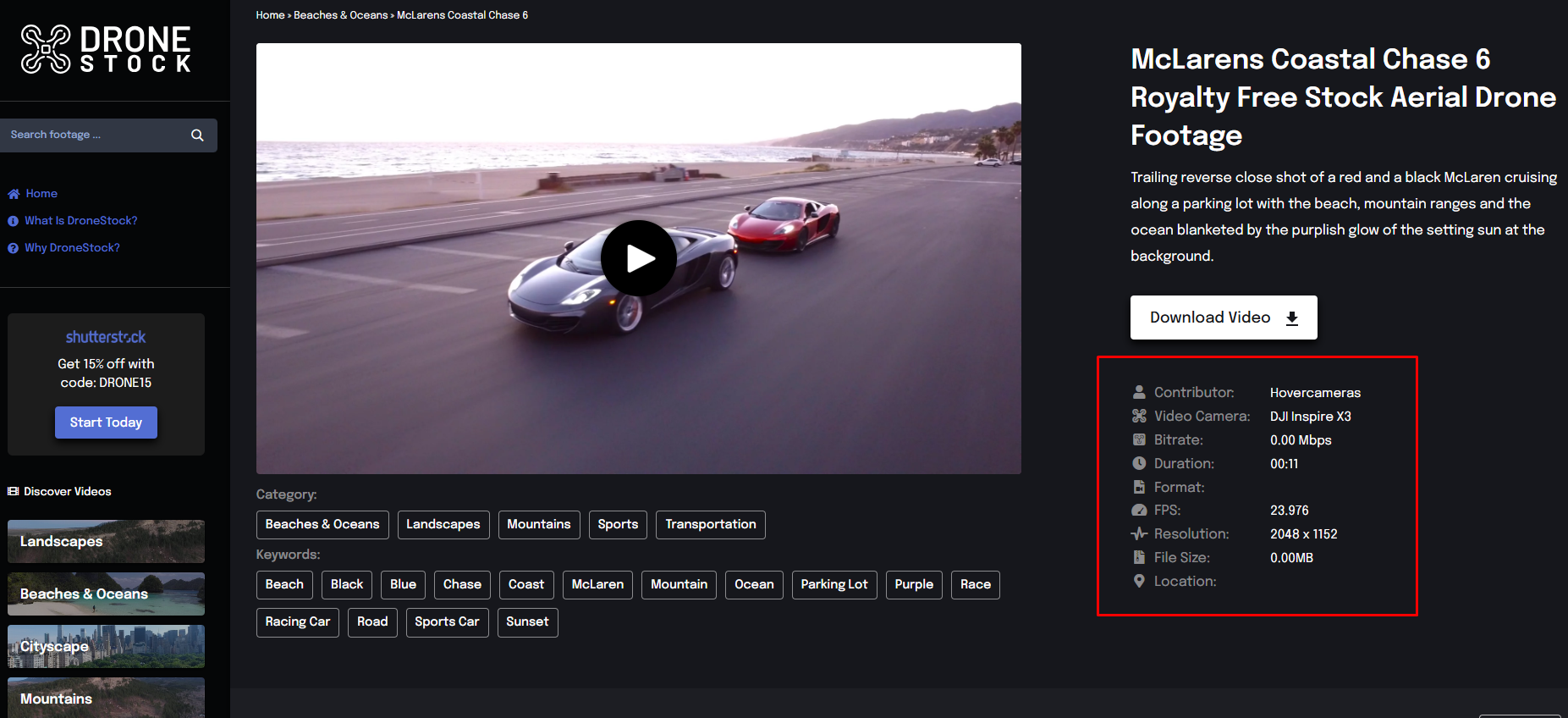Click the 2048 x 1152 resolution value
1568x718 pixels.
coord(1304,534)
